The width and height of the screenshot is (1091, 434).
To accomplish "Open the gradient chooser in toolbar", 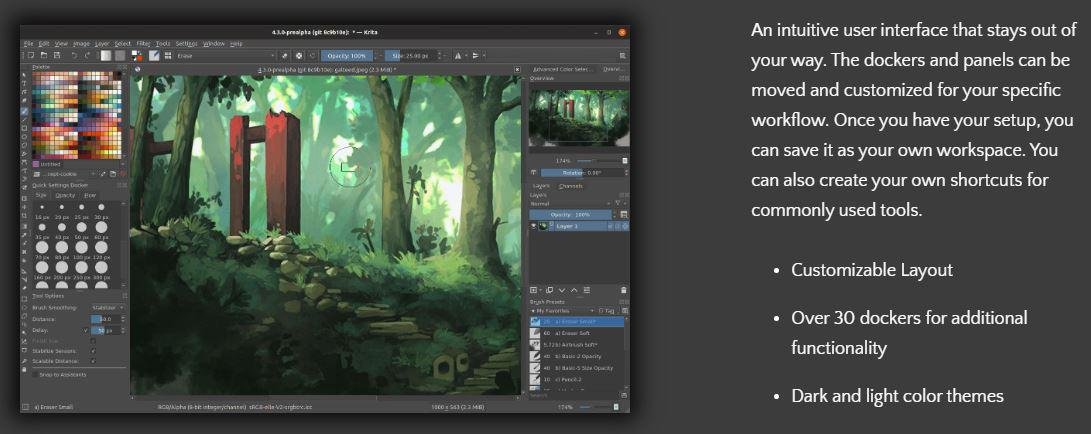I will (106, 55).
